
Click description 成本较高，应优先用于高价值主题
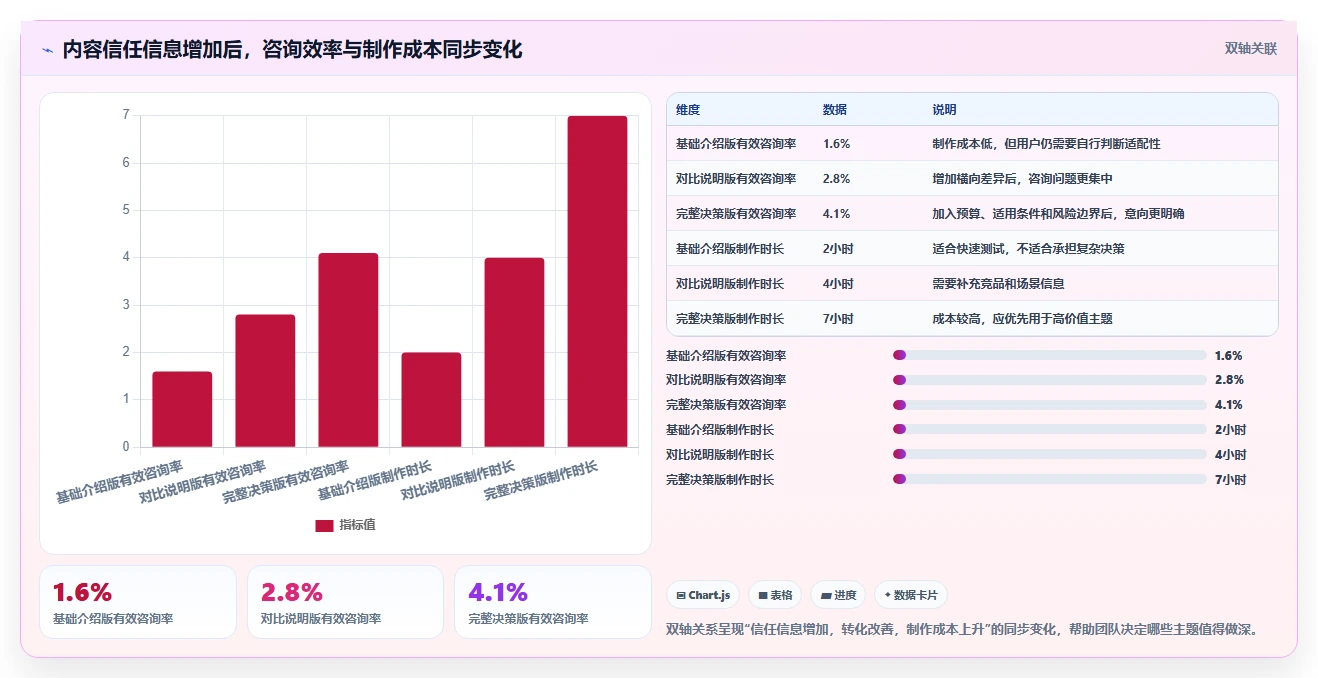[1023, 319]
